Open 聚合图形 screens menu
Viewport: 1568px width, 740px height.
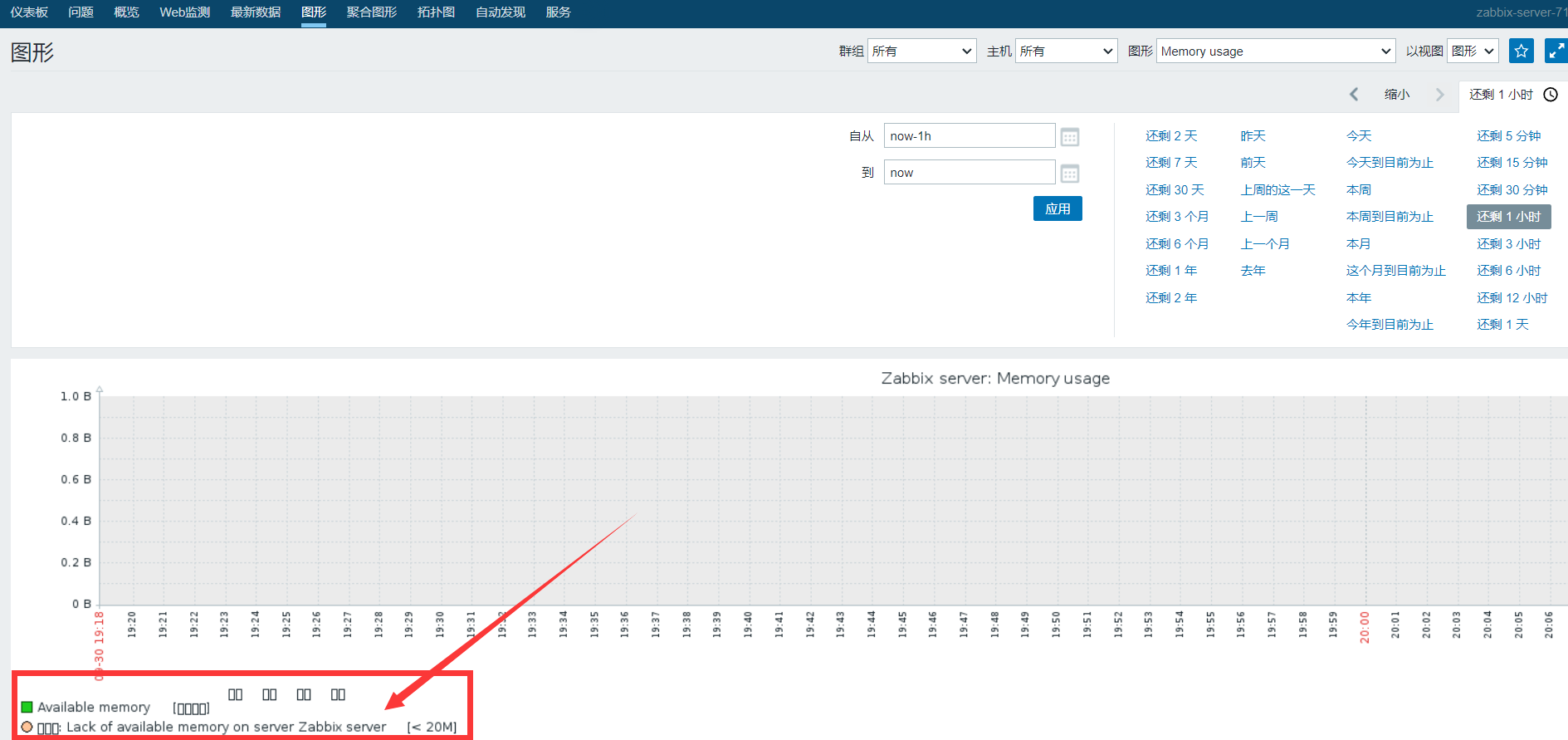[372, 12]
